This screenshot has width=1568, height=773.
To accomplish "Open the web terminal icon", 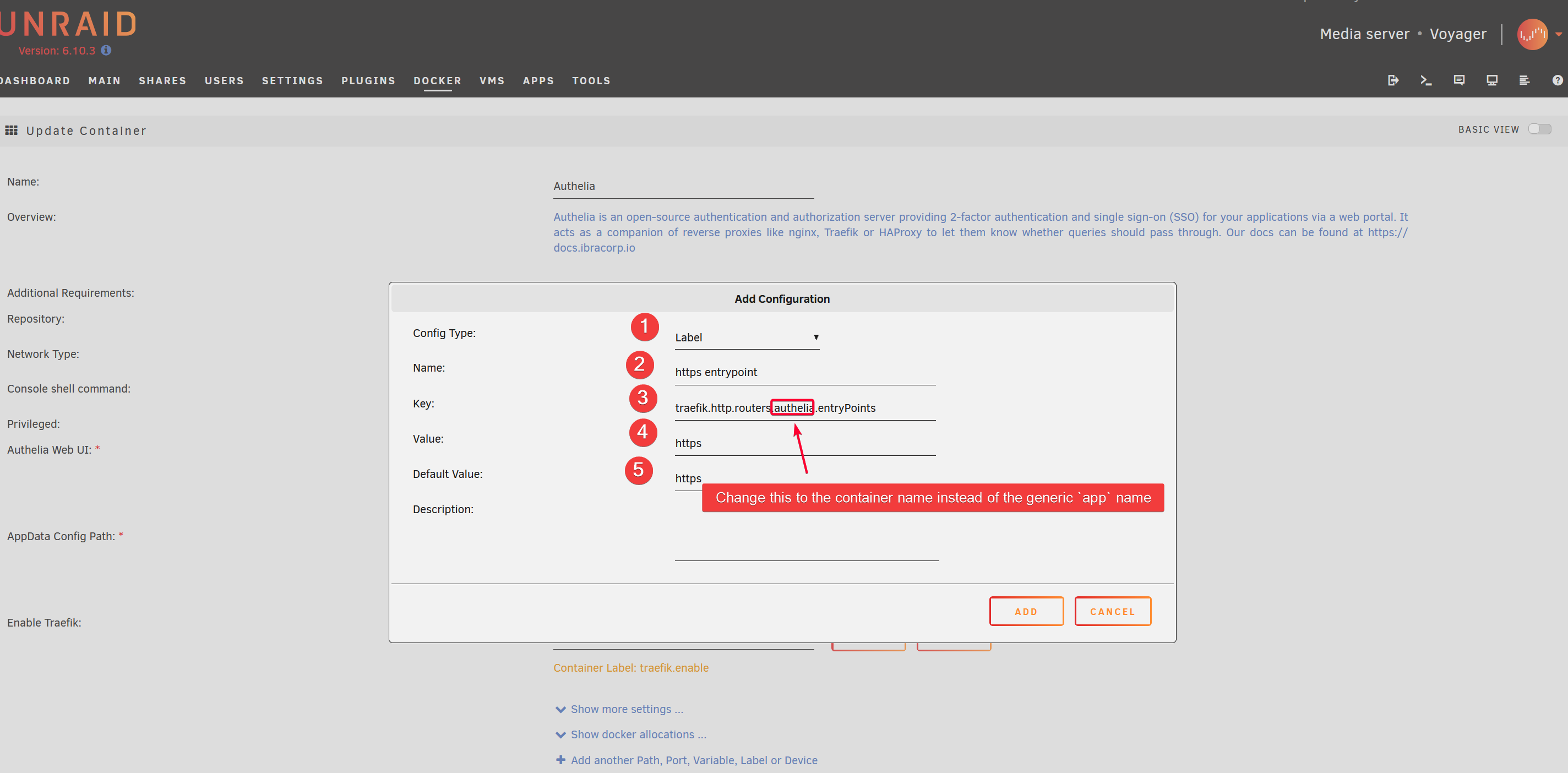I will [1425, 80].
